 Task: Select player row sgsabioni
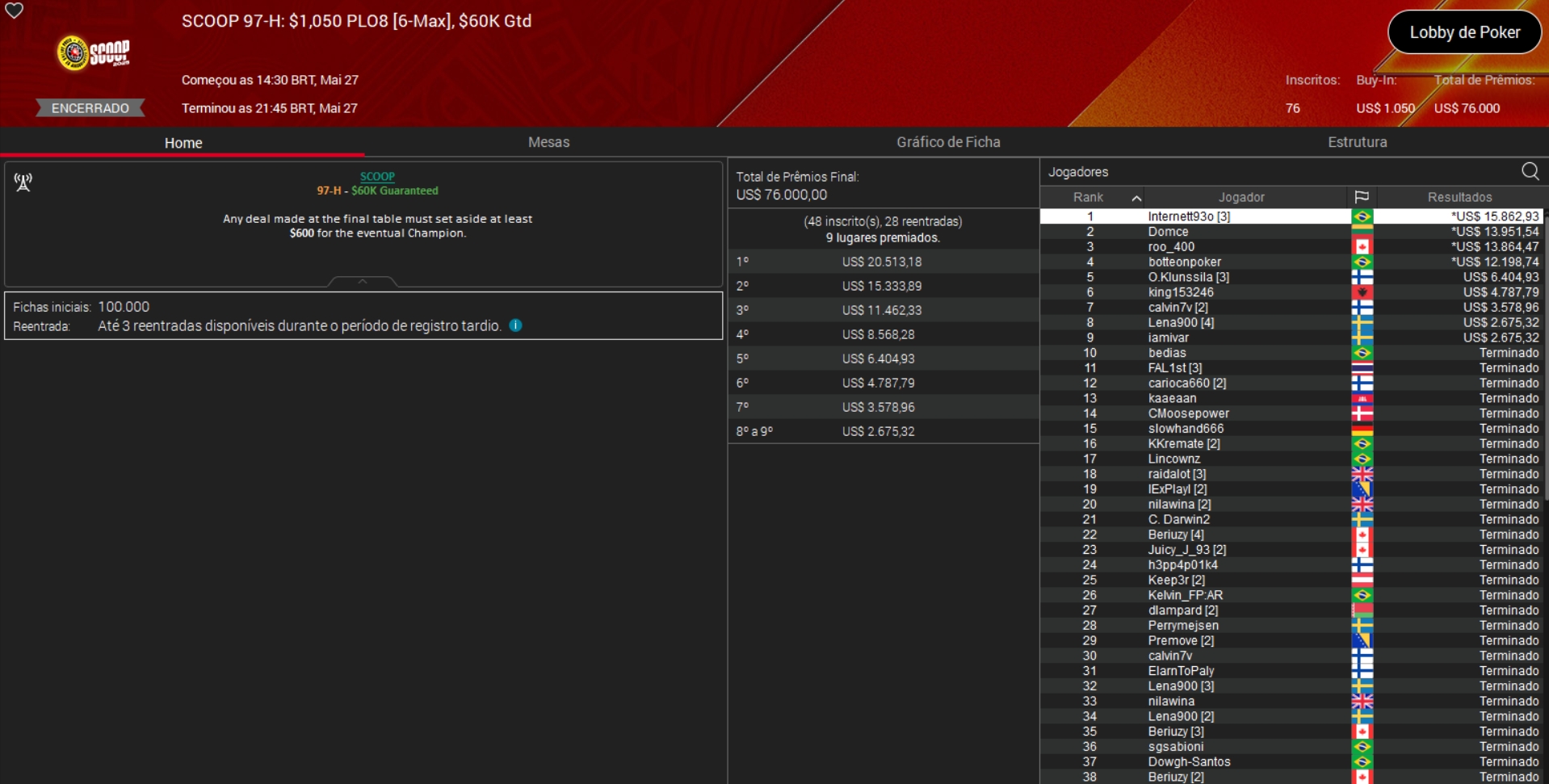(1291, 747)
